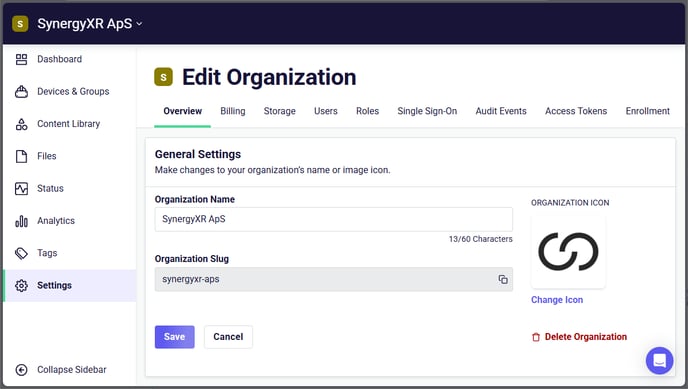Expand the SynergyXR ApS organization dropdown
Screen dimensions: 688x389
point(139,24)
